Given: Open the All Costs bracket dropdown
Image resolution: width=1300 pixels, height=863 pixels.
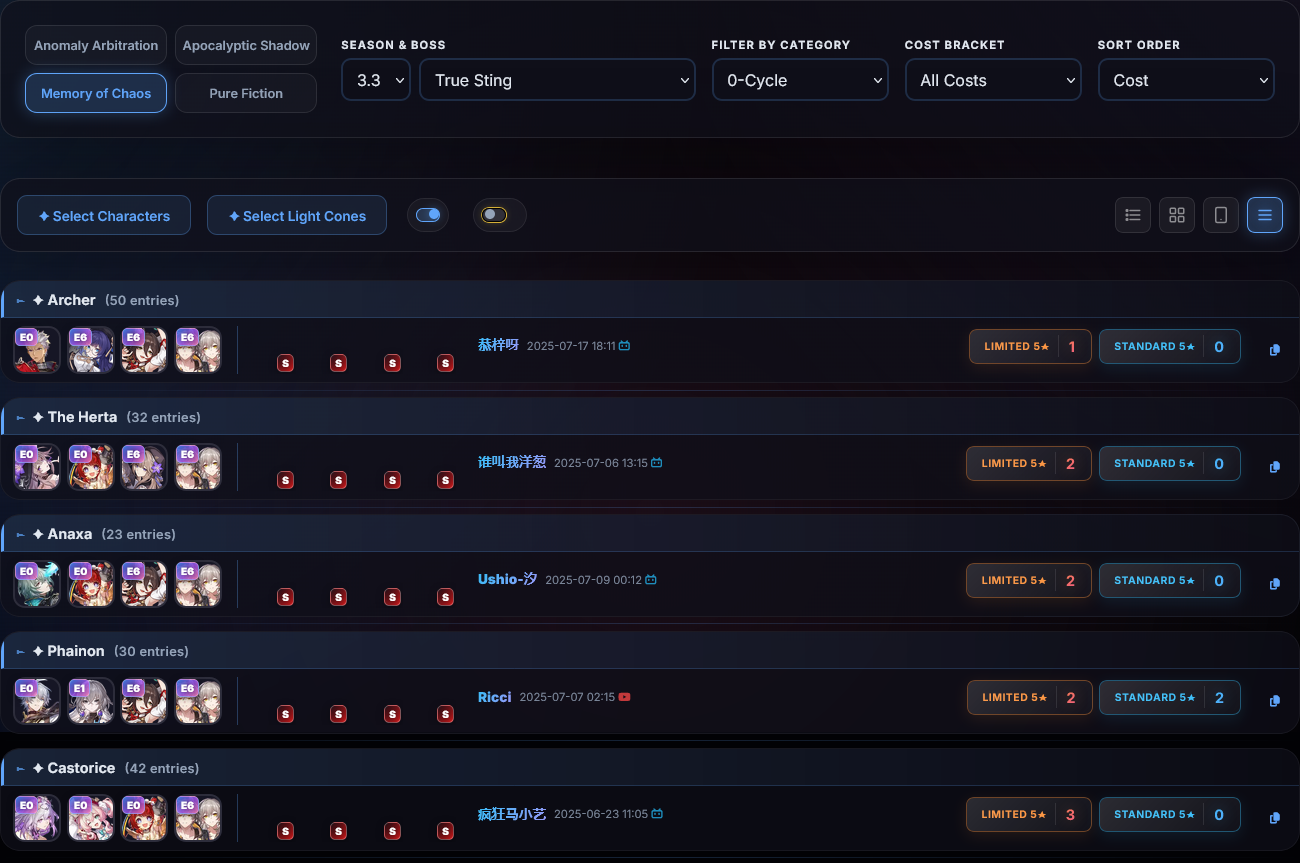Looking at the screenshot, I should coord(993,80).
